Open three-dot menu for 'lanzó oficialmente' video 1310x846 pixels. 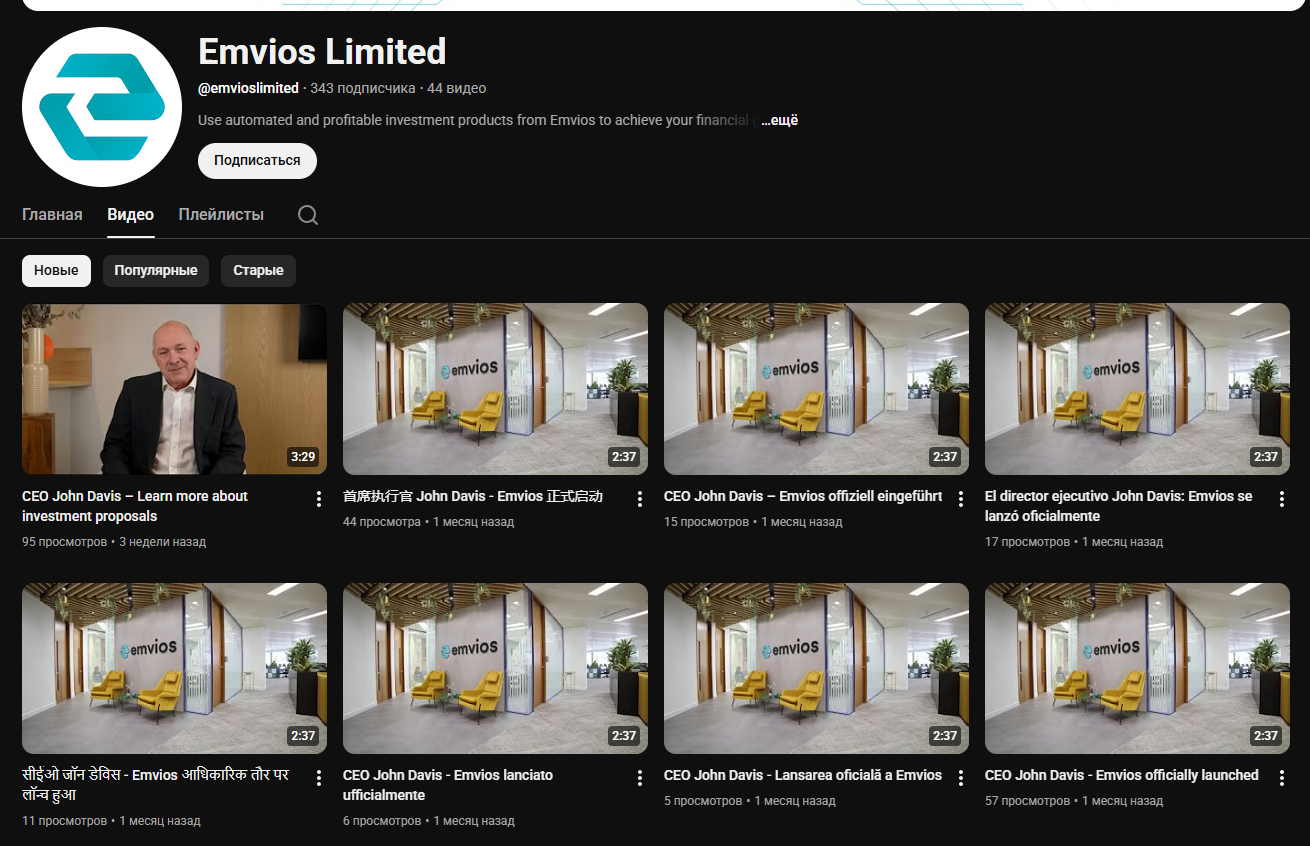[x=1282, y=499]
